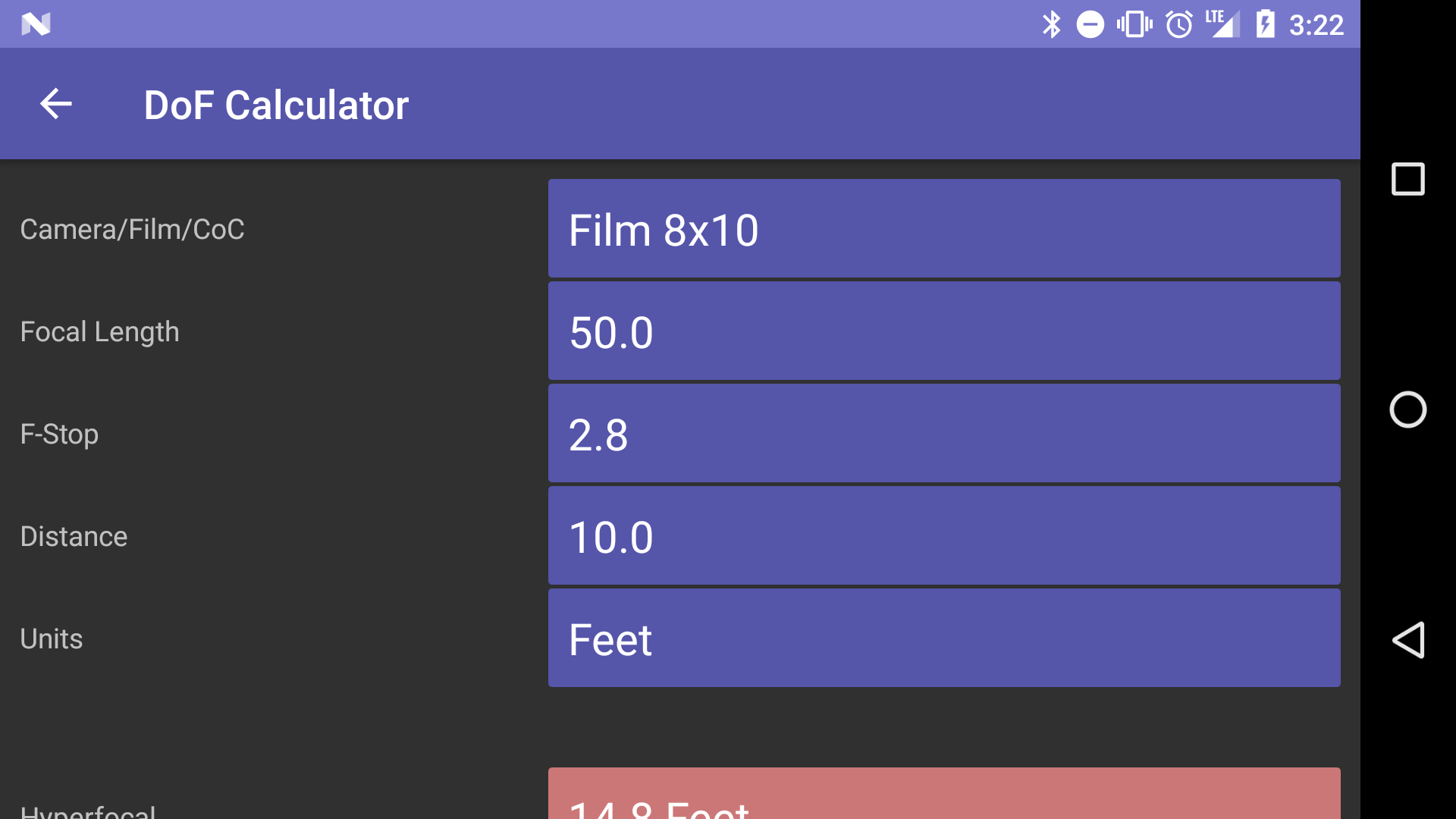
Task: Tap the vibrate mode status icon
Action: pyautogui.click(x=1133, y=24)
